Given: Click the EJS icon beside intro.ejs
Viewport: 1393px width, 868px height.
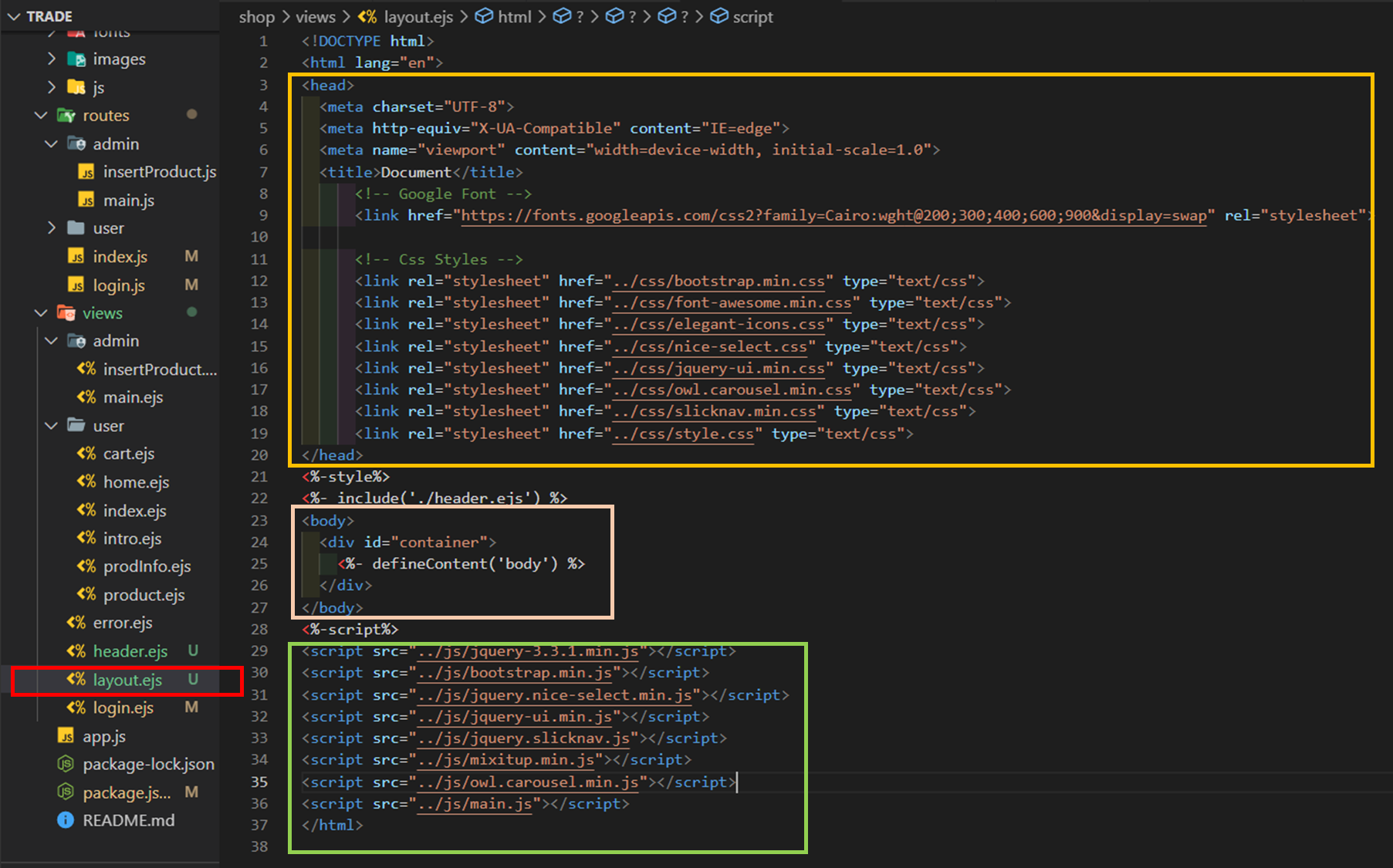Looking at the screenshot, I should [x=86, y=538].
